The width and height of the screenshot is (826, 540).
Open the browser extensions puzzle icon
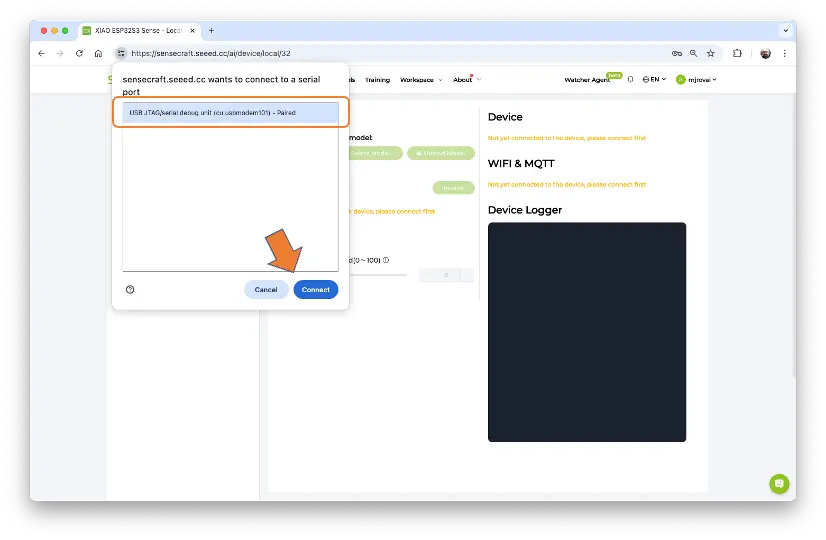click(738, 53)
